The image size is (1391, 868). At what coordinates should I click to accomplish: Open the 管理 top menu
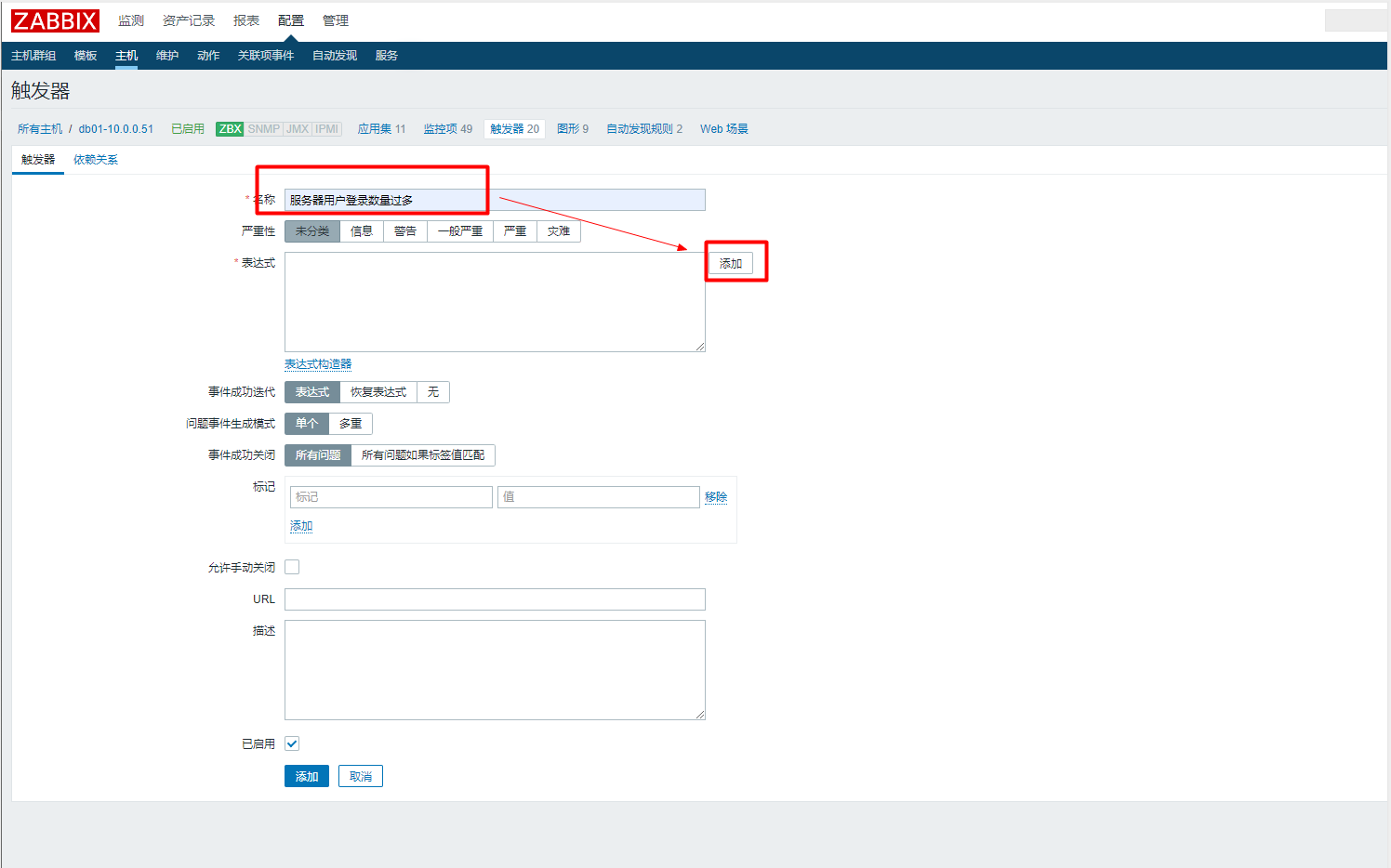336,20
